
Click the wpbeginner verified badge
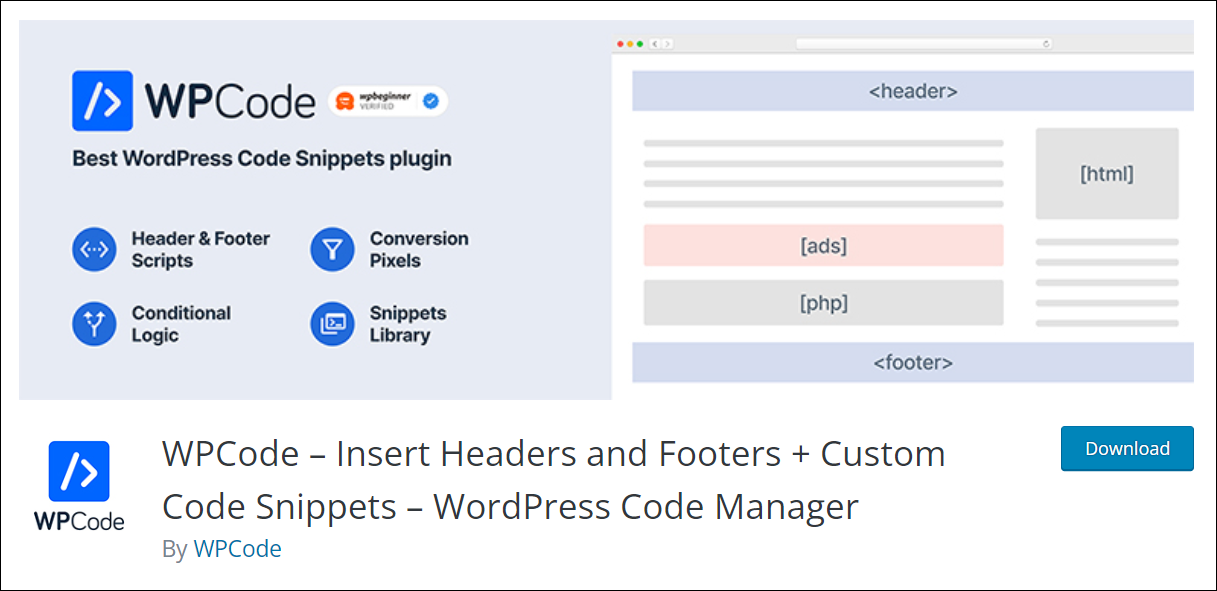[388, 101]
